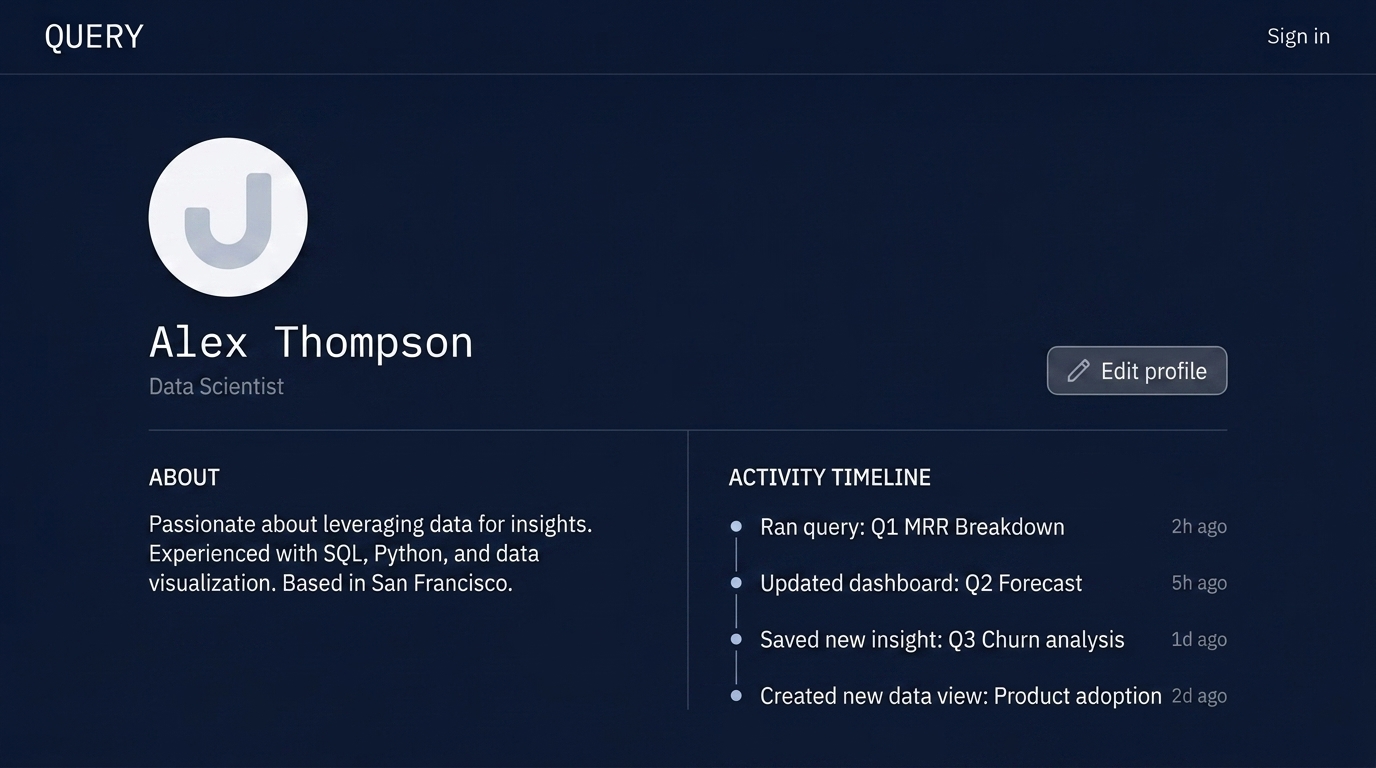Open Created new data view: Product adoption
Viewport: 1376px width, 768px height.
point(960,696)
